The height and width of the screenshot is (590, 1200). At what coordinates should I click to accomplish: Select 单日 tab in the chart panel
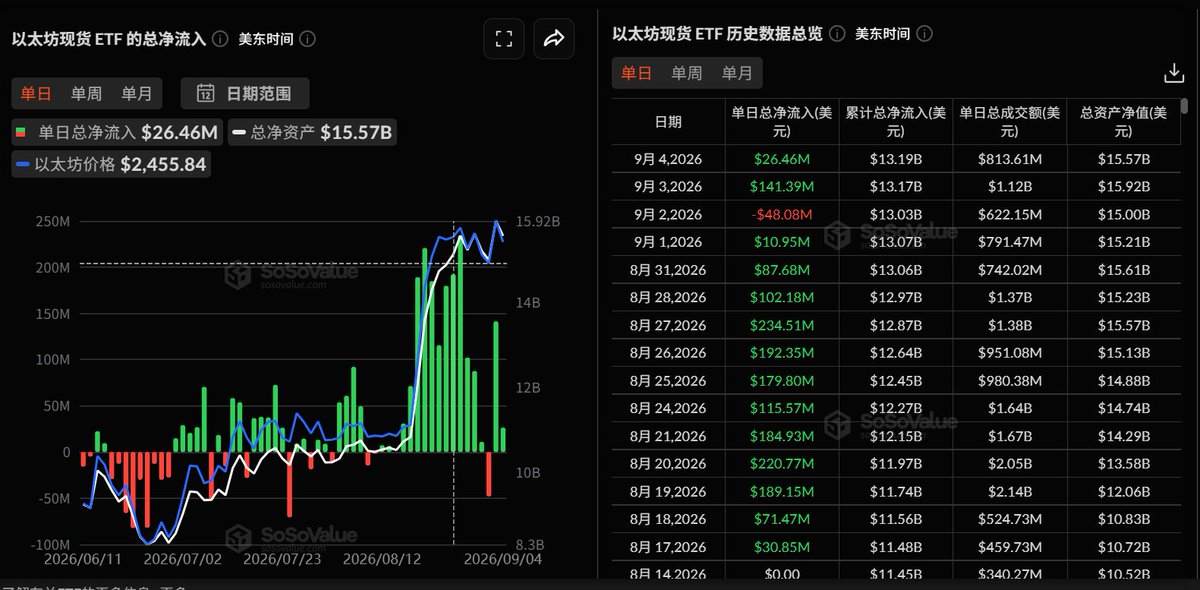(36, 94)
